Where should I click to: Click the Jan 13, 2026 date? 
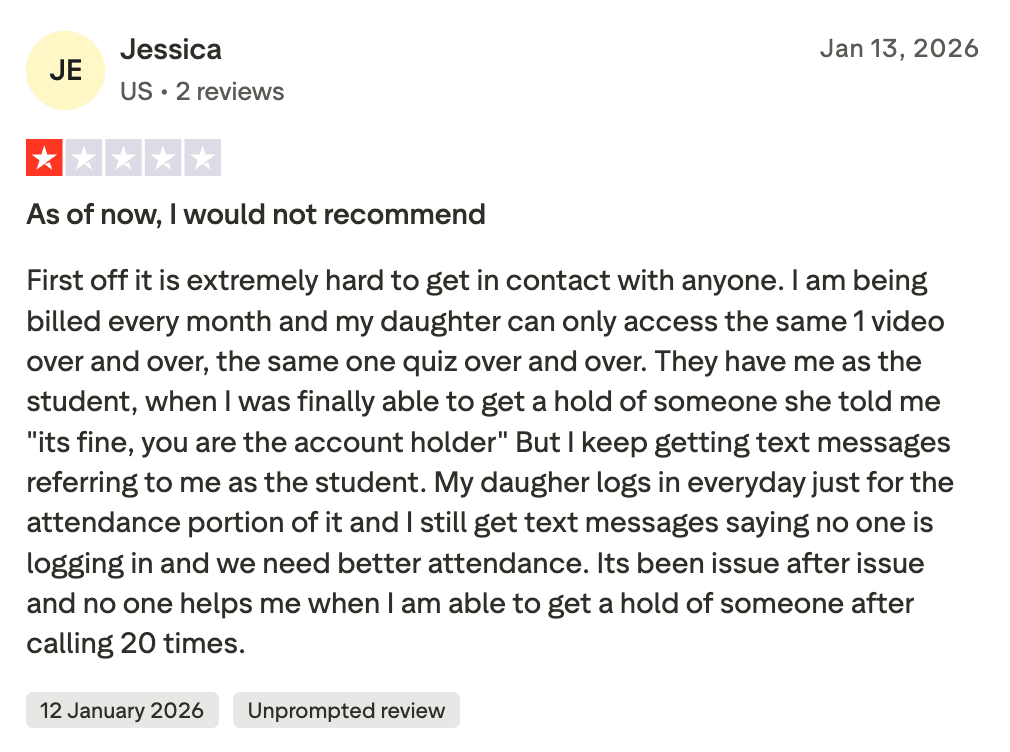point(899,49)
